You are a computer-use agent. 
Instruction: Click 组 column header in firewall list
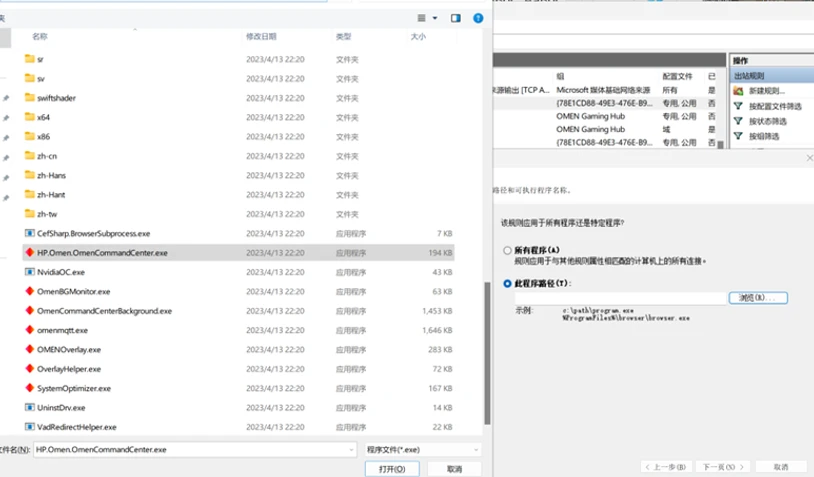[560, 76]
